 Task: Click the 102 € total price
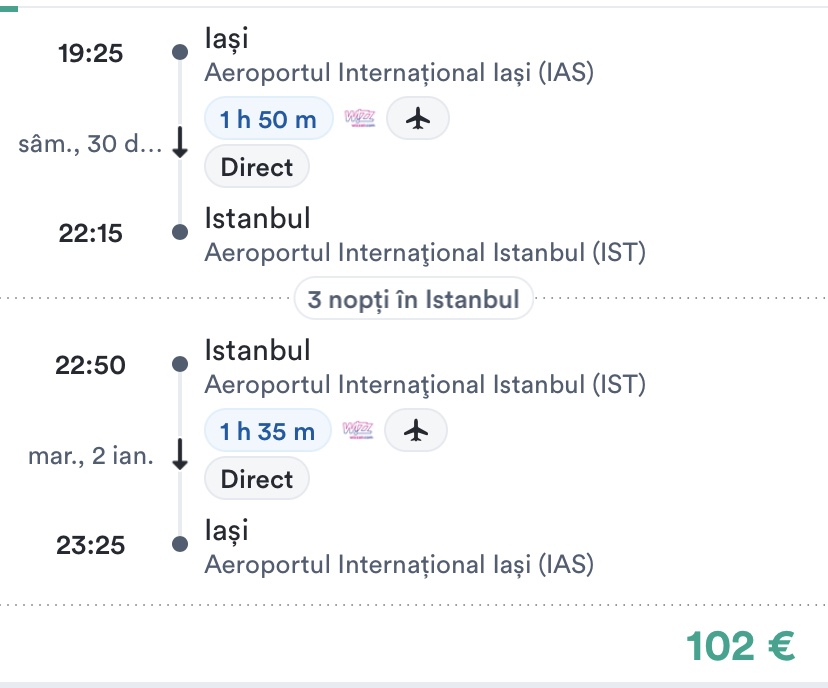[741, 646]
